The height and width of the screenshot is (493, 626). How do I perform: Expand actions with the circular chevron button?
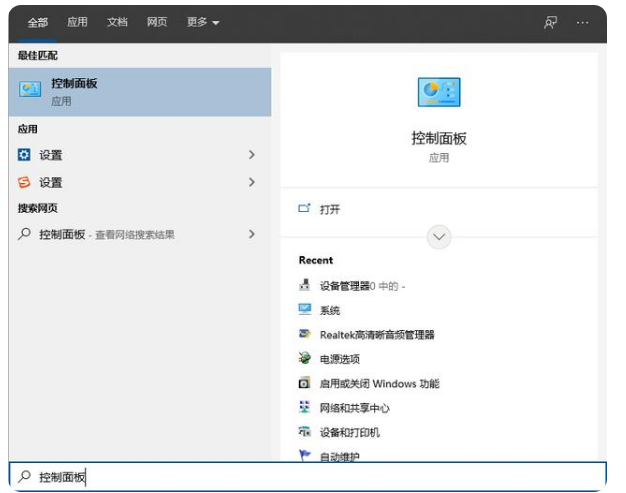point(438,237)
